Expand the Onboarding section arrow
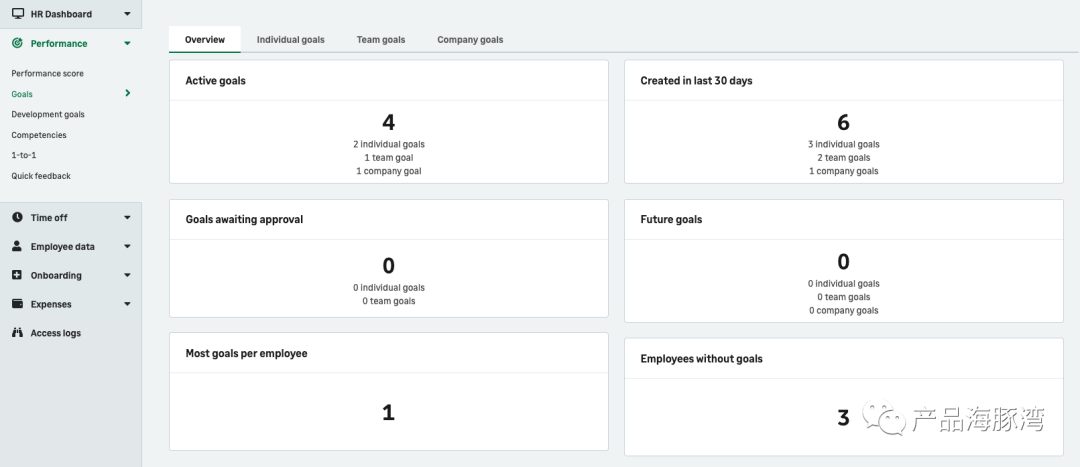The height and width of the screenshot is (467, 1080). 127,275
